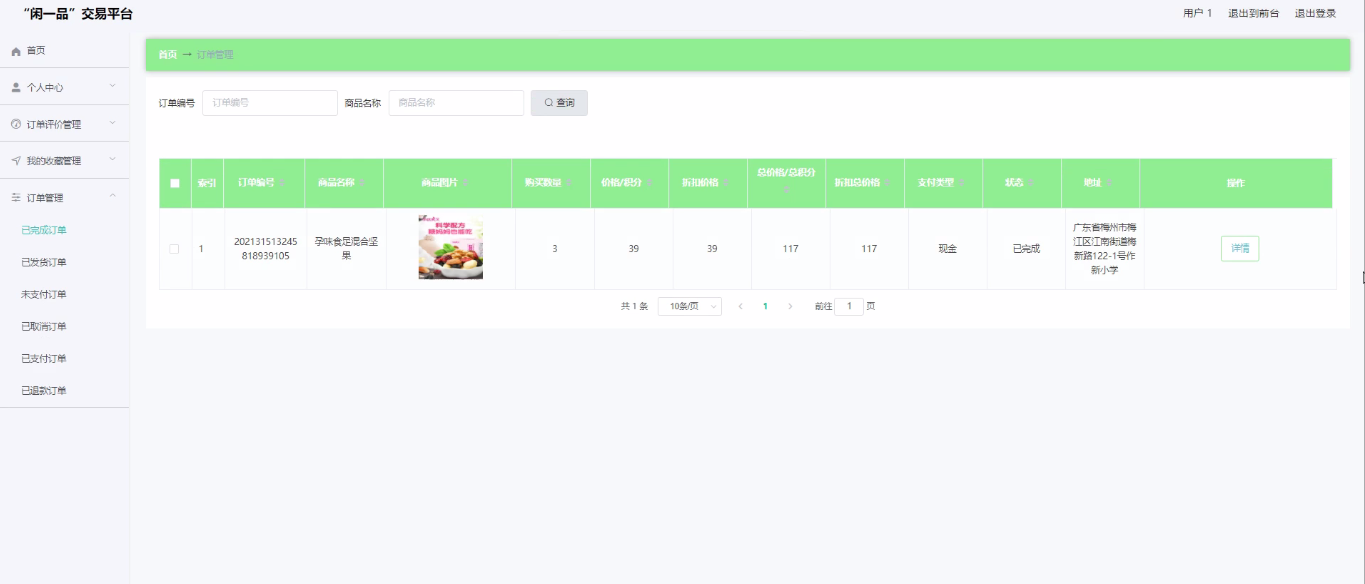The height and width of the screenshot is (584, 1365).
Task: Click the person icon beside 个人中心
Action: click(16, 88)
